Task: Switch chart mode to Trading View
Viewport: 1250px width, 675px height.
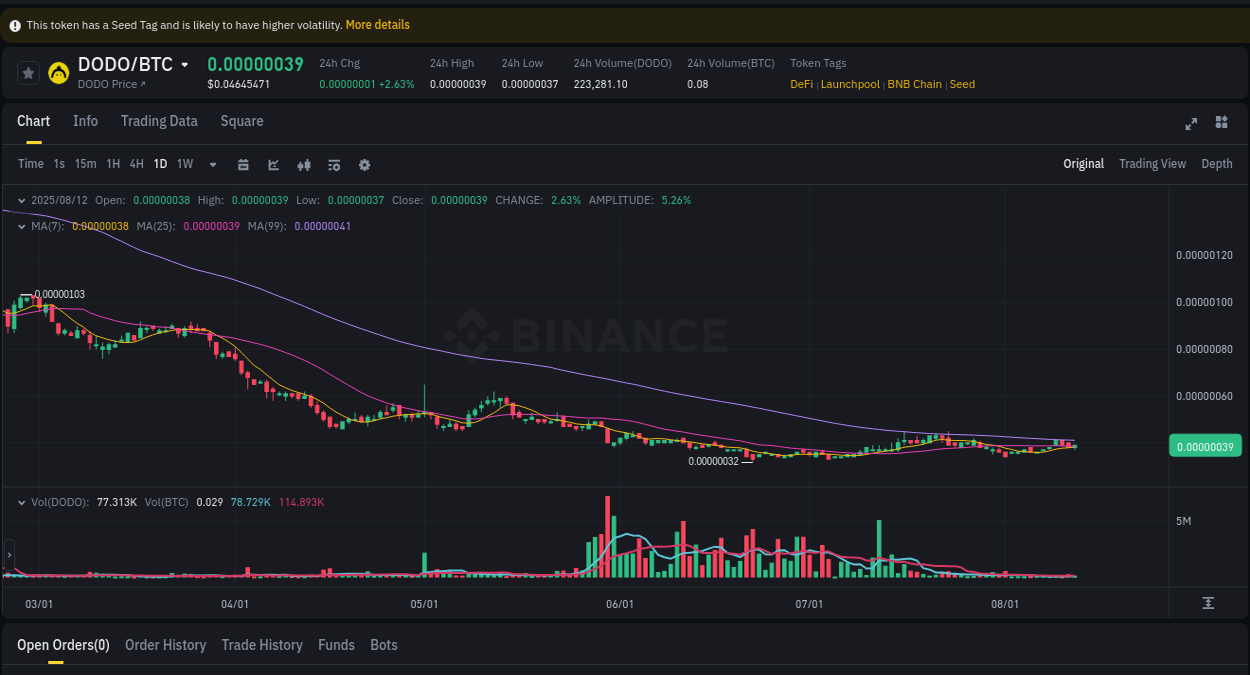Action: tap(1152, 163)
